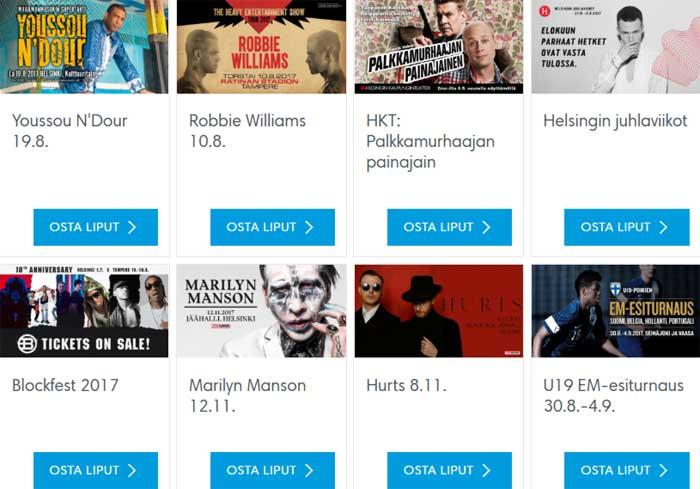Click Osta Liput under HKT Palkkamurhaajan painajainen
This screenshot has width=700, height=489.
point(450,227)
